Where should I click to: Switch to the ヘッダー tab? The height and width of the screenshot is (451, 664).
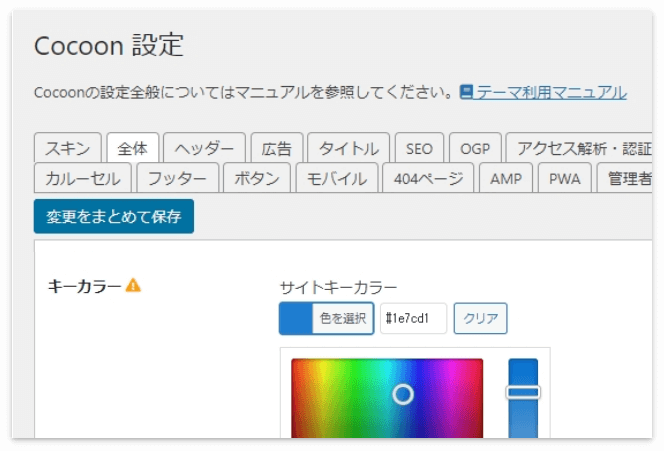coord(204,148)
